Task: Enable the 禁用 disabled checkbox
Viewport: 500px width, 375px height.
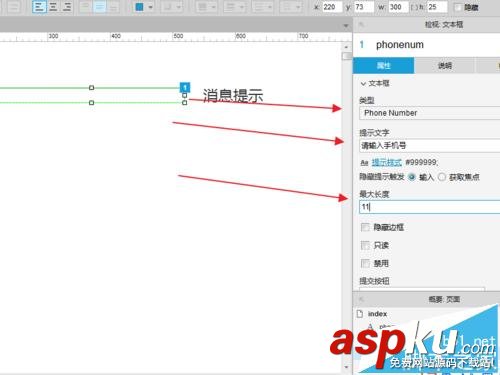Action: point(365,264)
